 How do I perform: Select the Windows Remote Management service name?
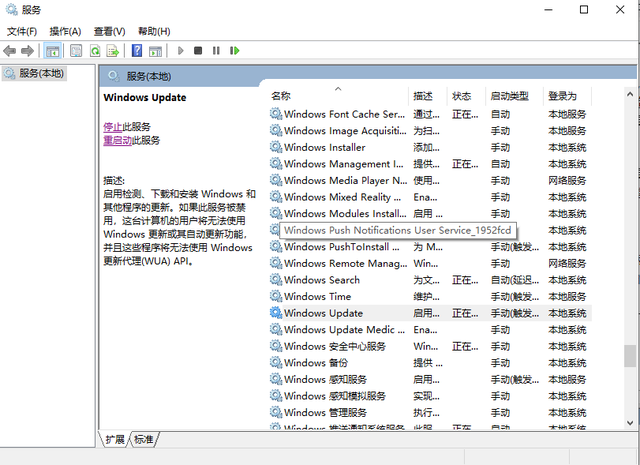[x=345, y=264]
